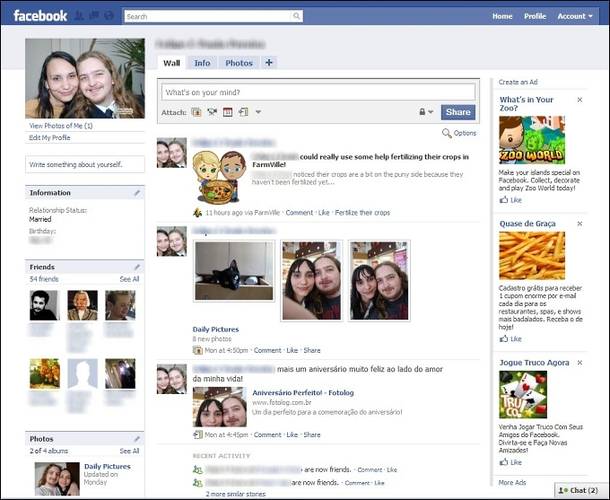Click Write something about yourself box

[x=85, y=165]
